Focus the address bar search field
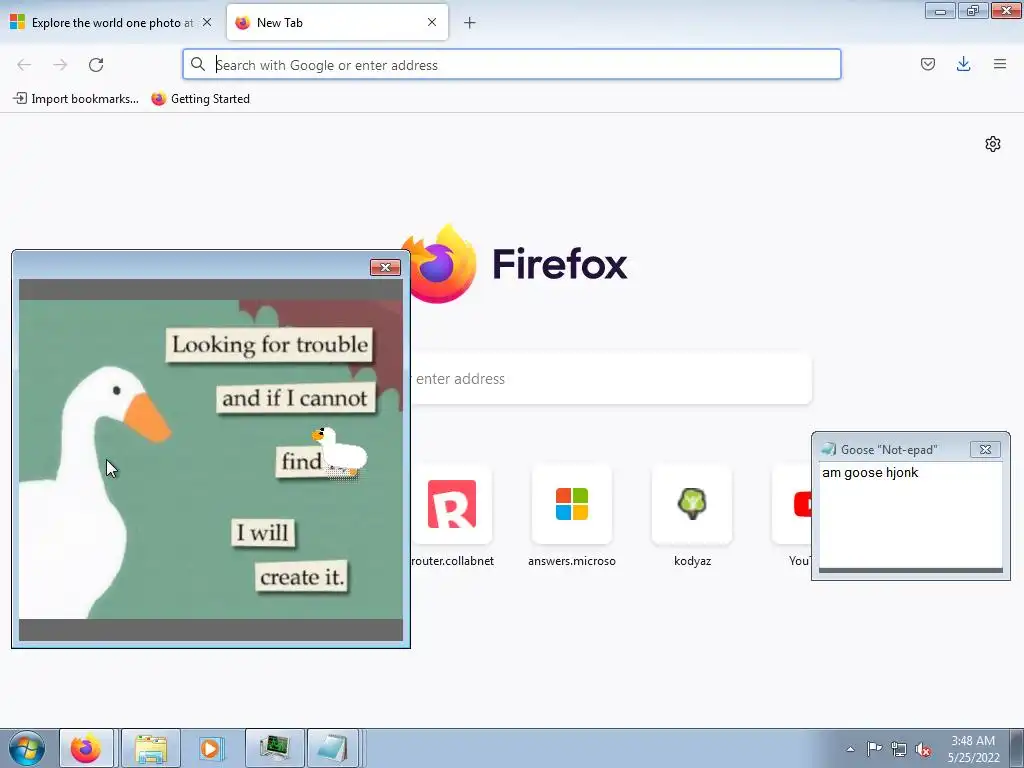Screen dimensions: 1024x768 [511, 65]
